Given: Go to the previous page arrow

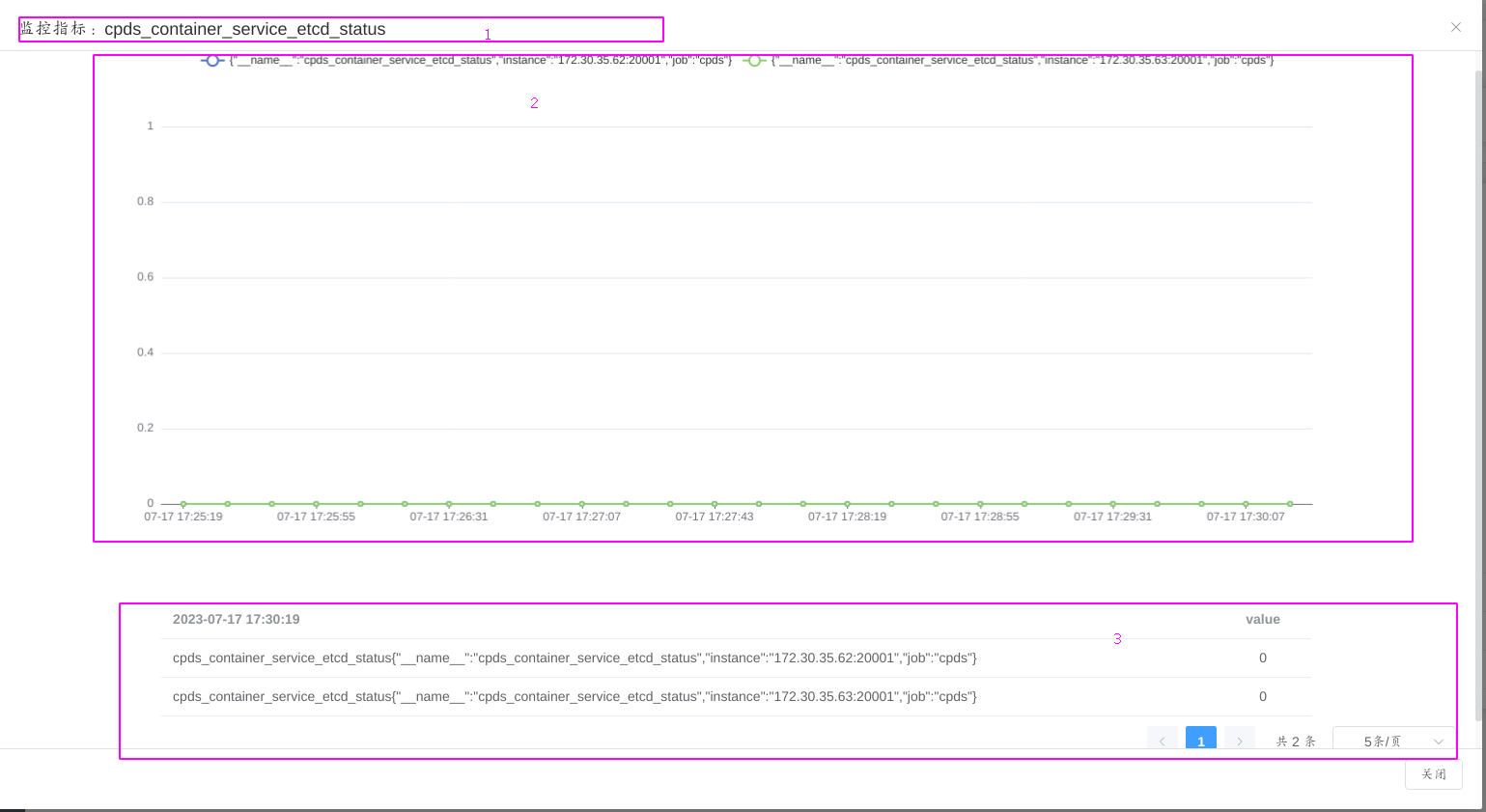Looking at the screenshot, I should 1162,741.
